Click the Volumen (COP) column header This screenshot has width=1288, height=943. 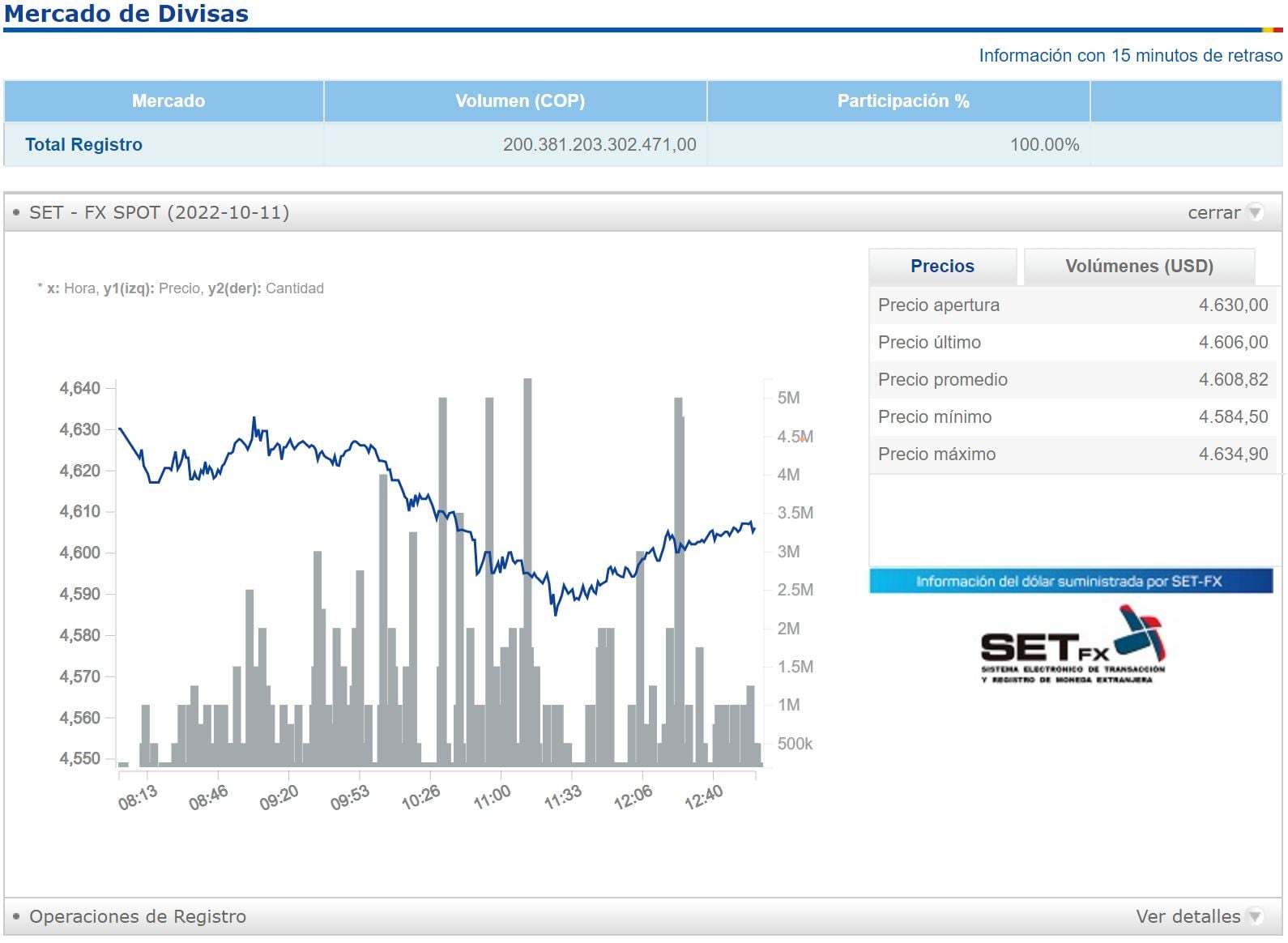[519, 101]
